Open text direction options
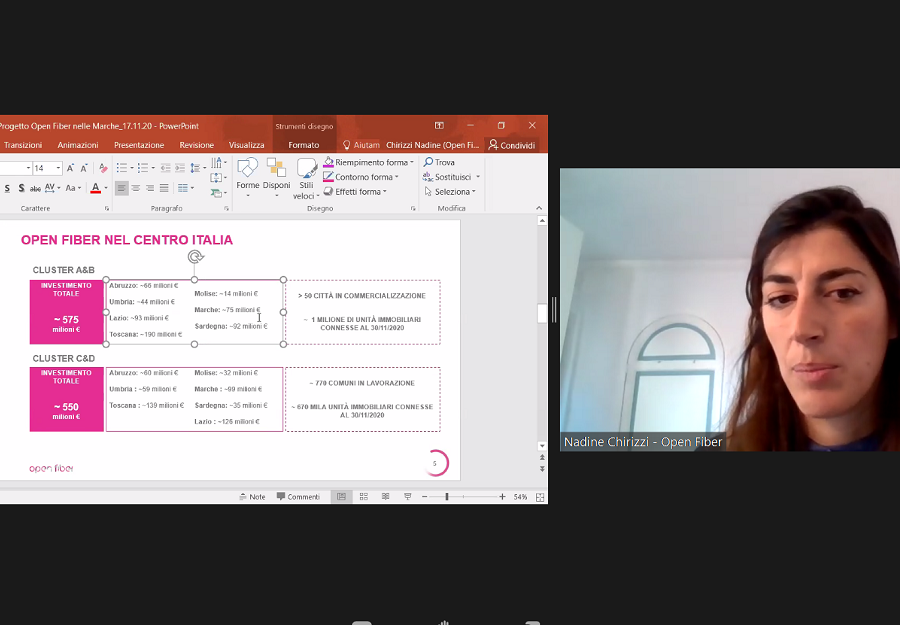Viewport: 900px width, 625px height. tap(219, 164)
